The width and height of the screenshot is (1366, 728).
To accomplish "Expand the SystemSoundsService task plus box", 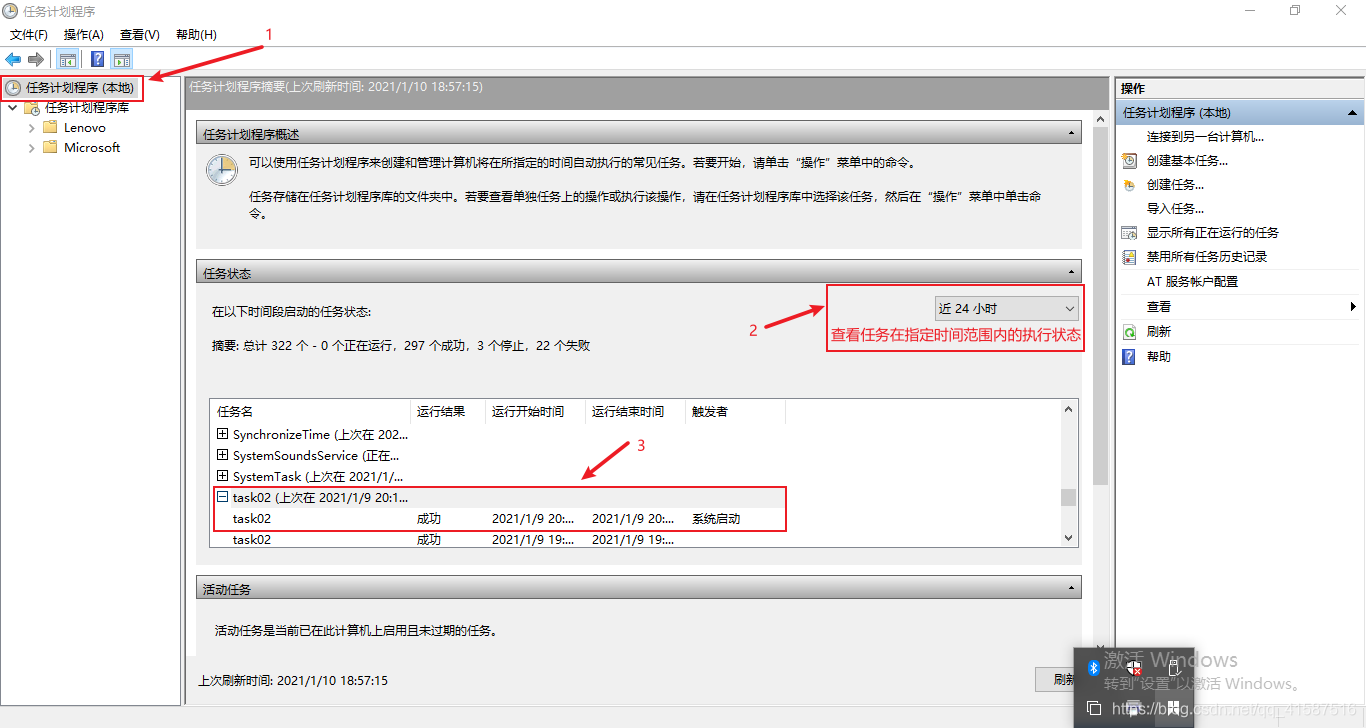I will [x=222, y=456].
